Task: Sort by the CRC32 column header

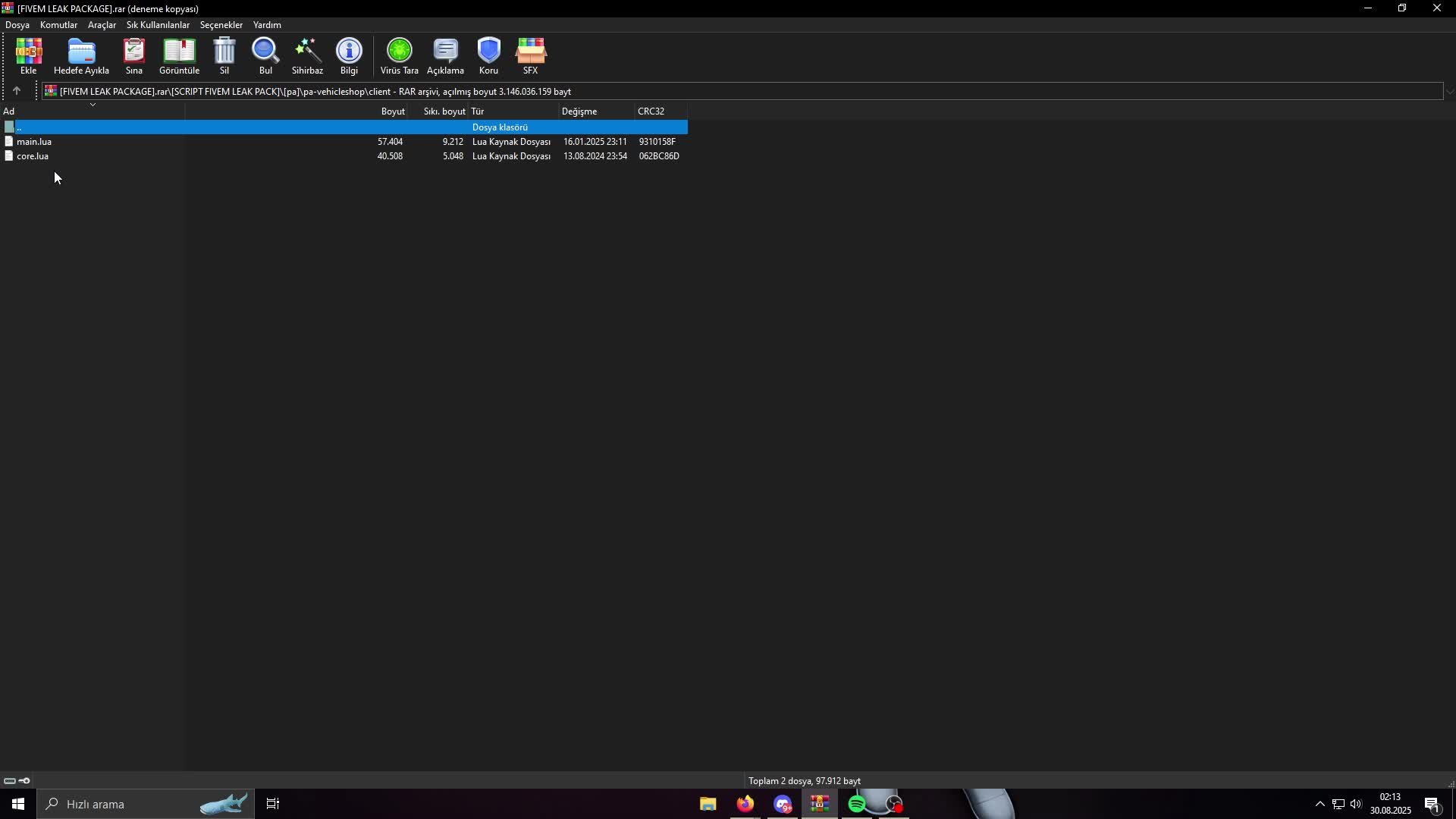Action: coord(661,111)
